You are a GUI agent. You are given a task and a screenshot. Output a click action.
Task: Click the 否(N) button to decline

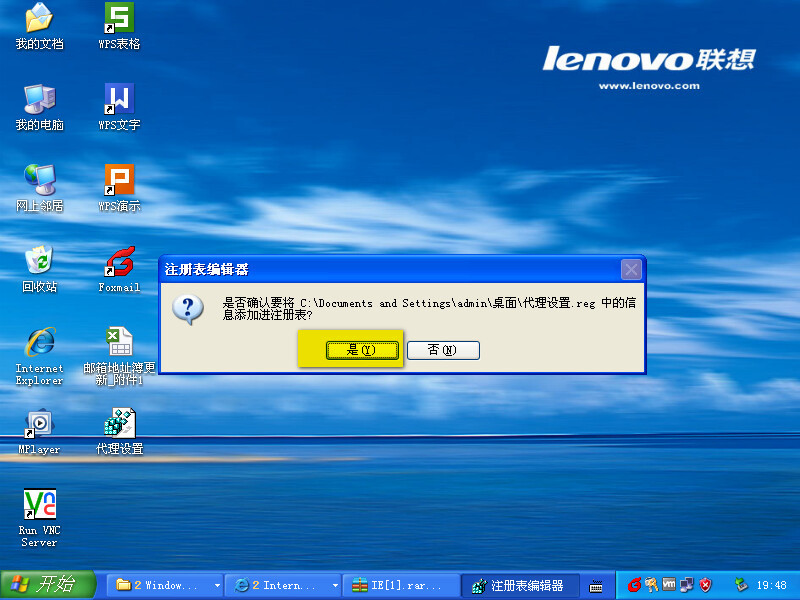tap(442, 350)
